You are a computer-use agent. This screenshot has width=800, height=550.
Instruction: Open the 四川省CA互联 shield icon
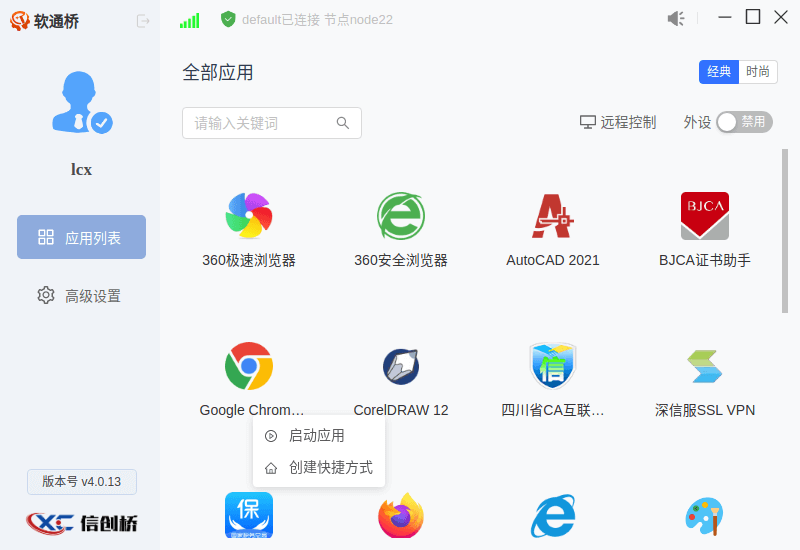click(553, 366)
